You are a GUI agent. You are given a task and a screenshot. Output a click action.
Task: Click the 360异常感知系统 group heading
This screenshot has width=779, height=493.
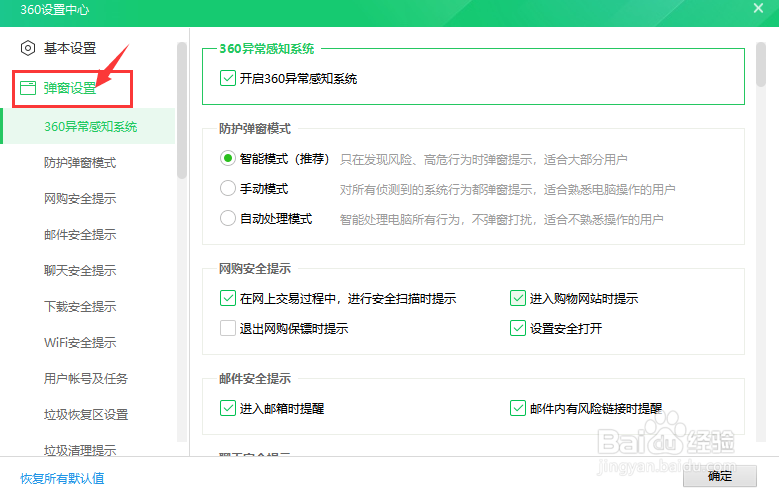(x=267, y=48)
